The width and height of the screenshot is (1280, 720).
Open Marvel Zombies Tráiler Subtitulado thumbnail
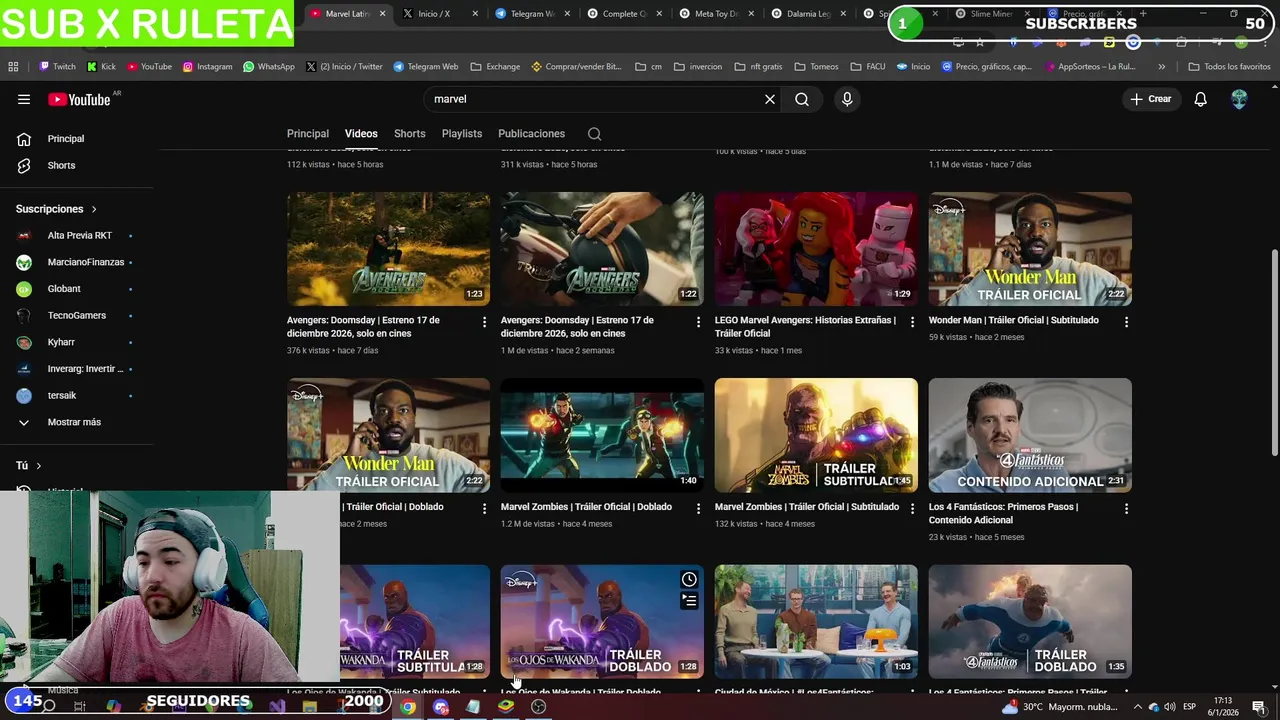pyautogui.click(x=816, y=435)
